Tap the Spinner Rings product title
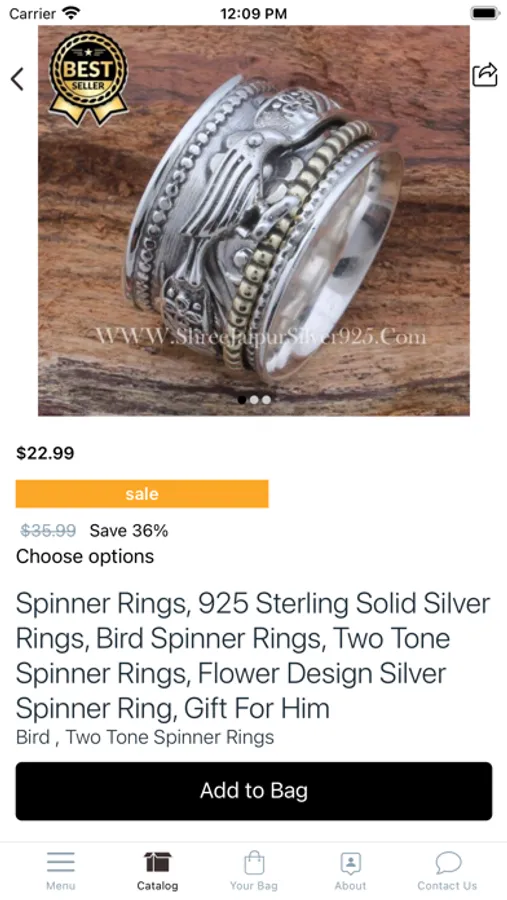Screen dimensions: 507x900 tap(253, 655)
